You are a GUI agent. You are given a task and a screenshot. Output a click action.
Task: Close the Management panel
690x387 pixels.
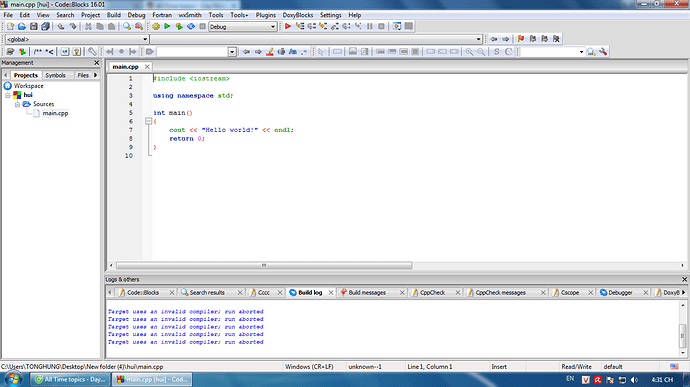click(97, 63)
